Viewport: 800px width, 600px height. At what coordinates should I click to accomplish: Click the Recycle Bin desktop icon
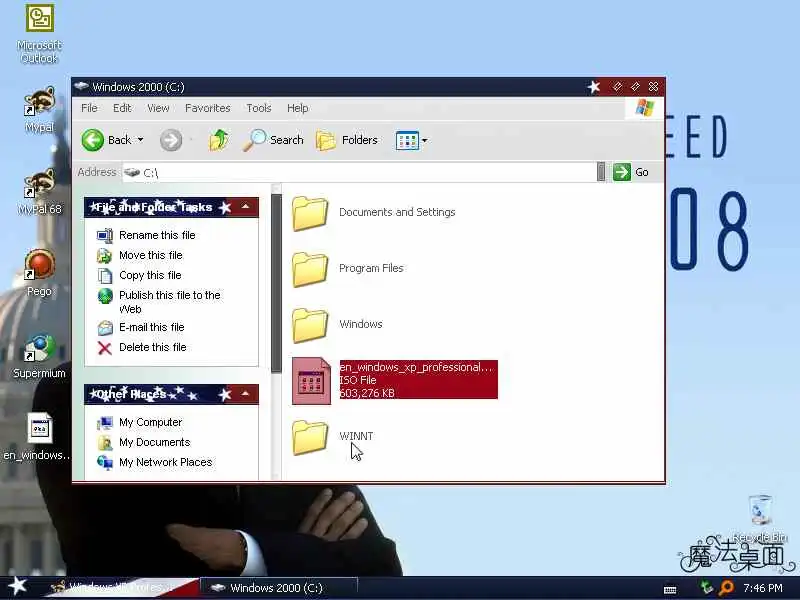(760, 518)
